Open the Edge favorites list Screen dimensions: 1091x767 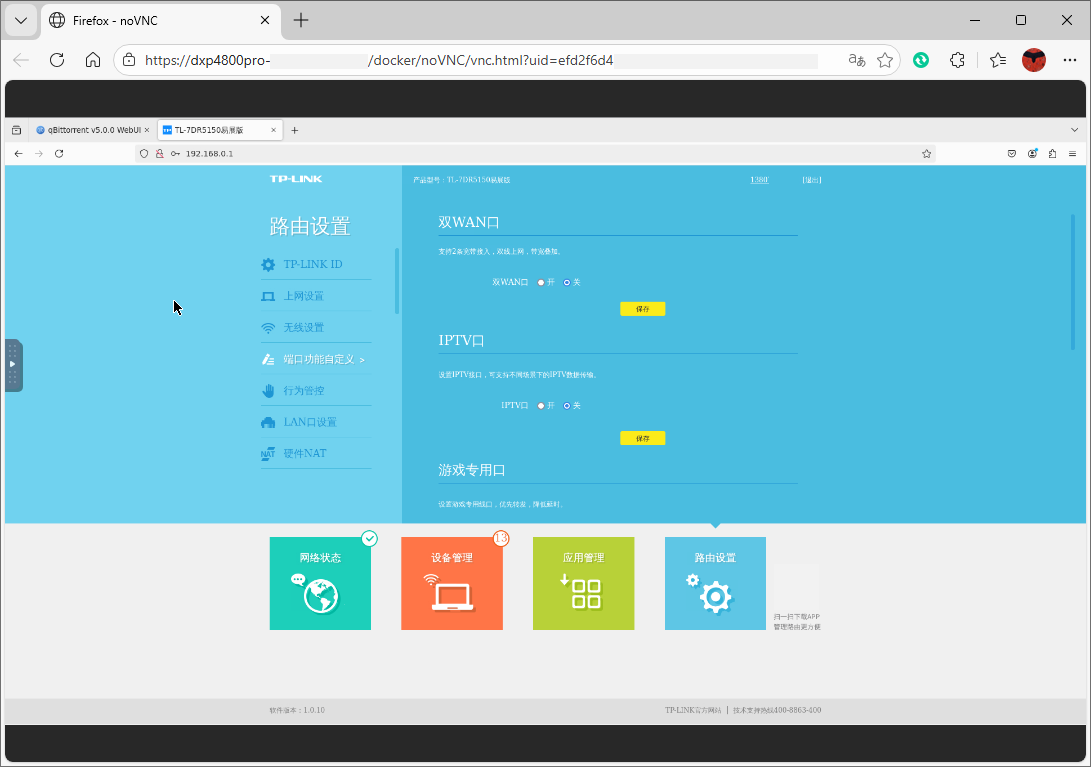(x=998, y=61)
